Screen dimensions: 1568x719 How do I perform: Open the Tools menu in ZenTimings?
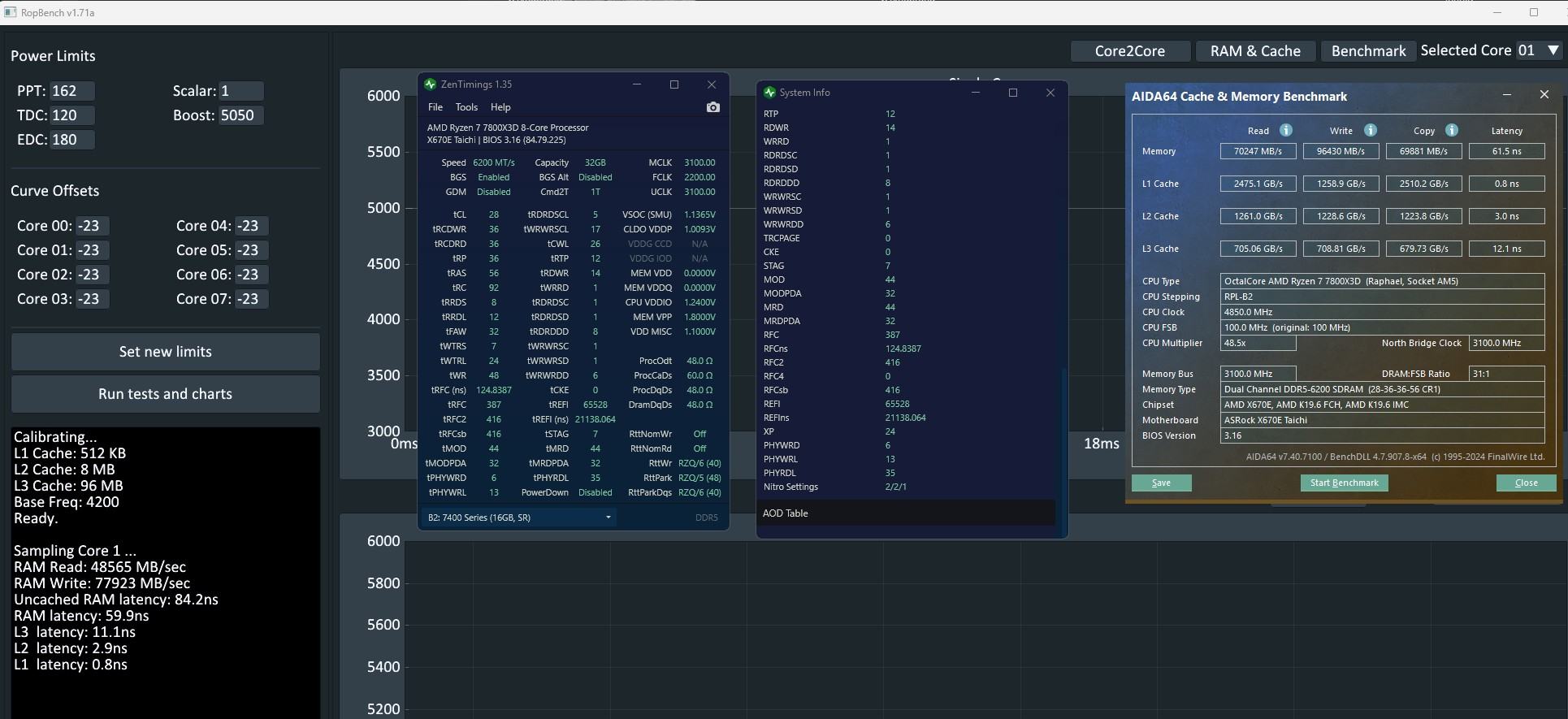tap(466, 107)
